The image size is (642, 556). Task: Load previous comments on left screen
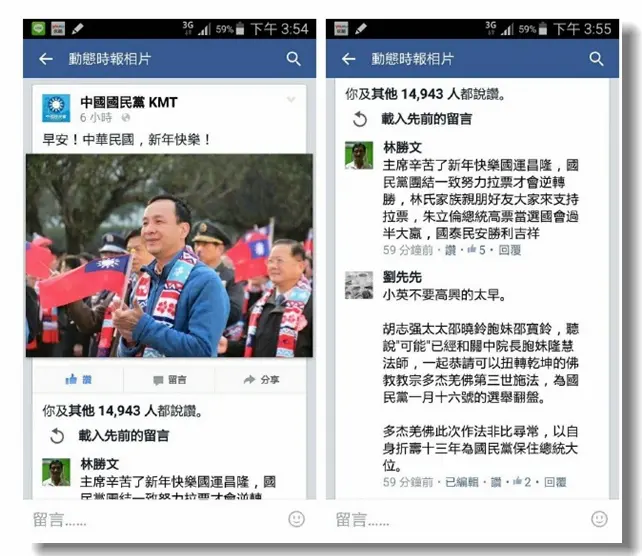pos(109,436)
